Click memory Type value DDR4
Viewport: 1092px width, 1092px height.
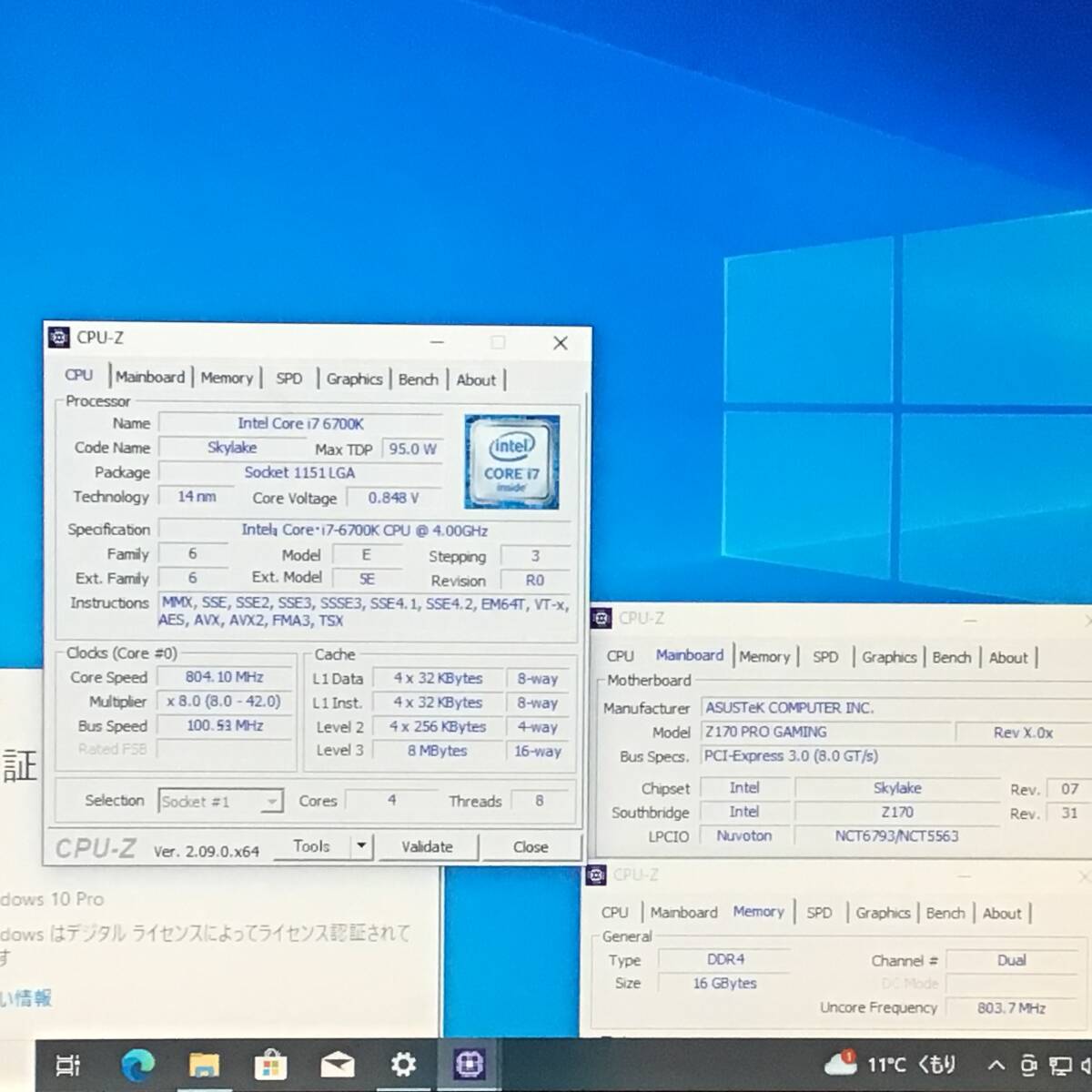pos(725,960)
